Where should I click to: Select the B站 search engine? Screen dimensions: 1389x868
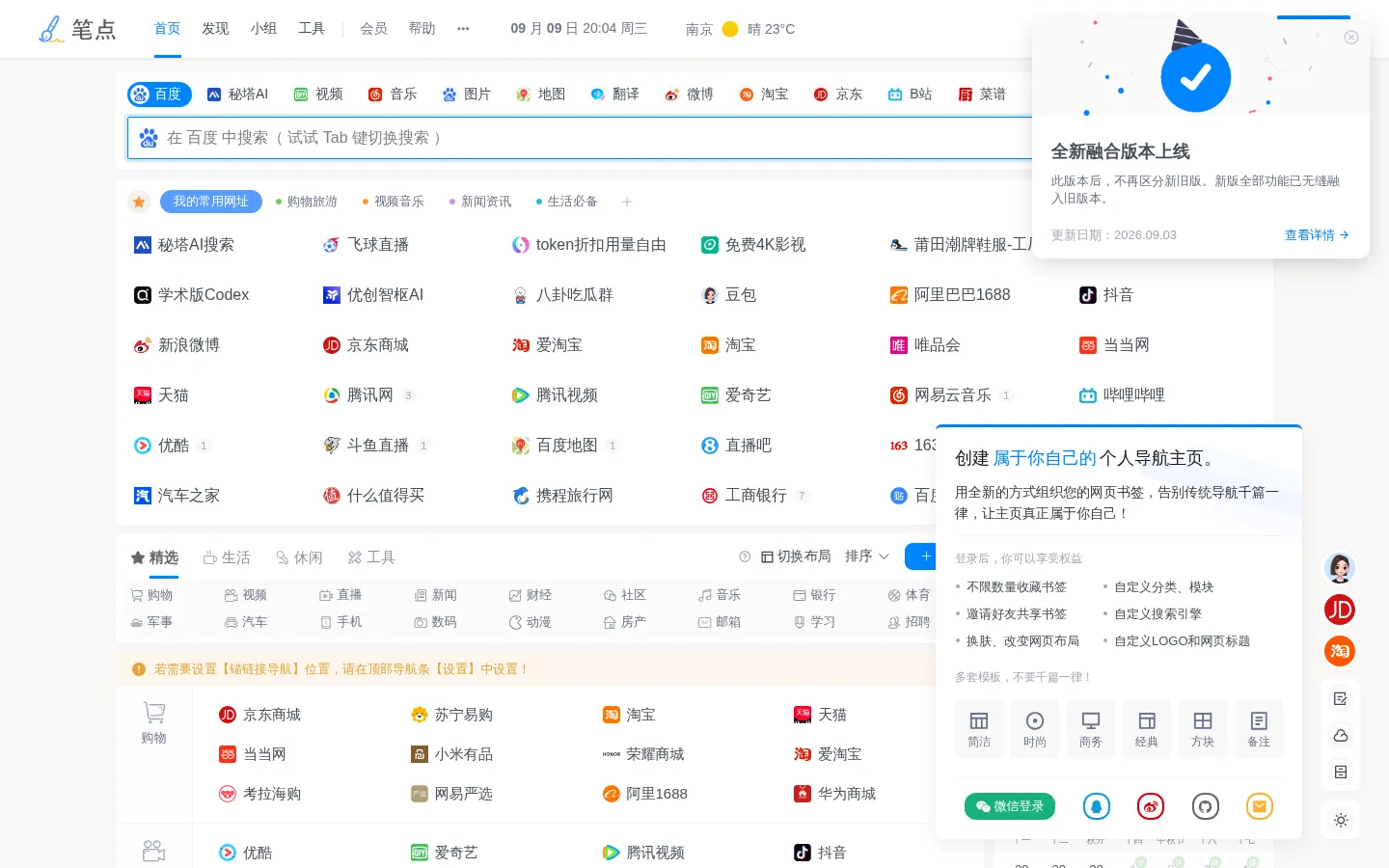click(910, 95)
